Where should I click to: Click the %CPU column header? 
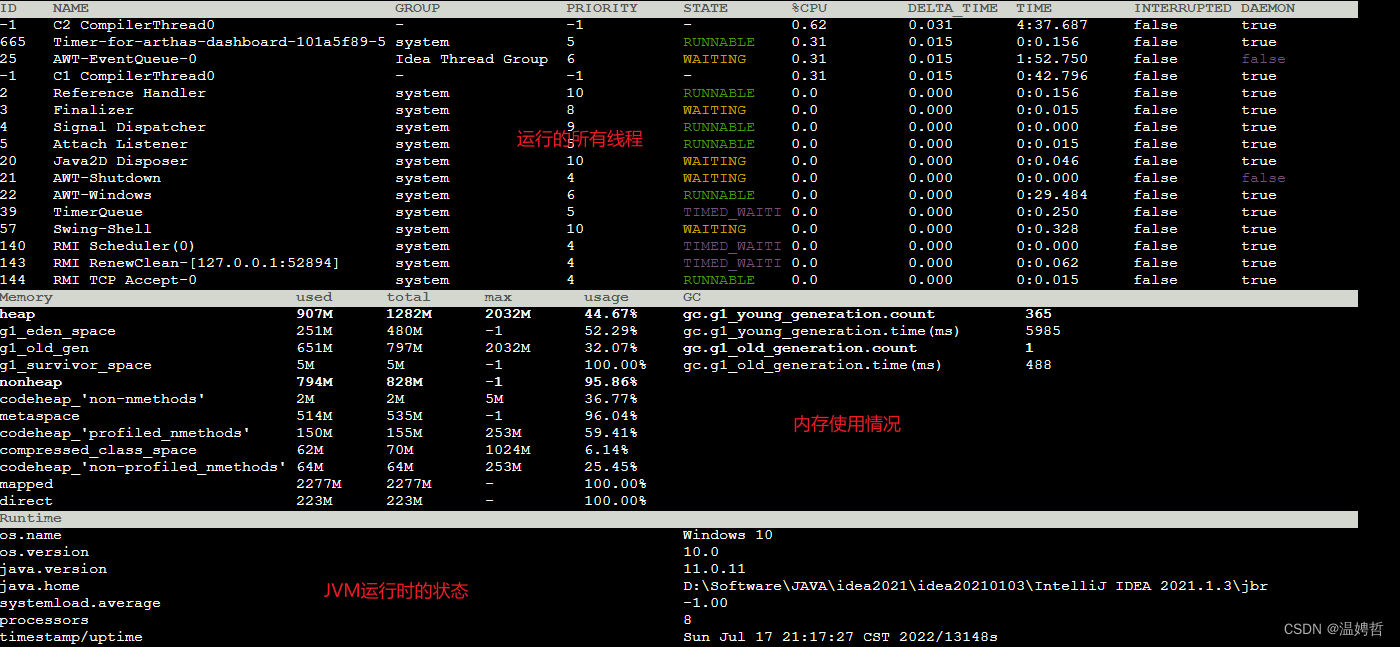(808, 8)
